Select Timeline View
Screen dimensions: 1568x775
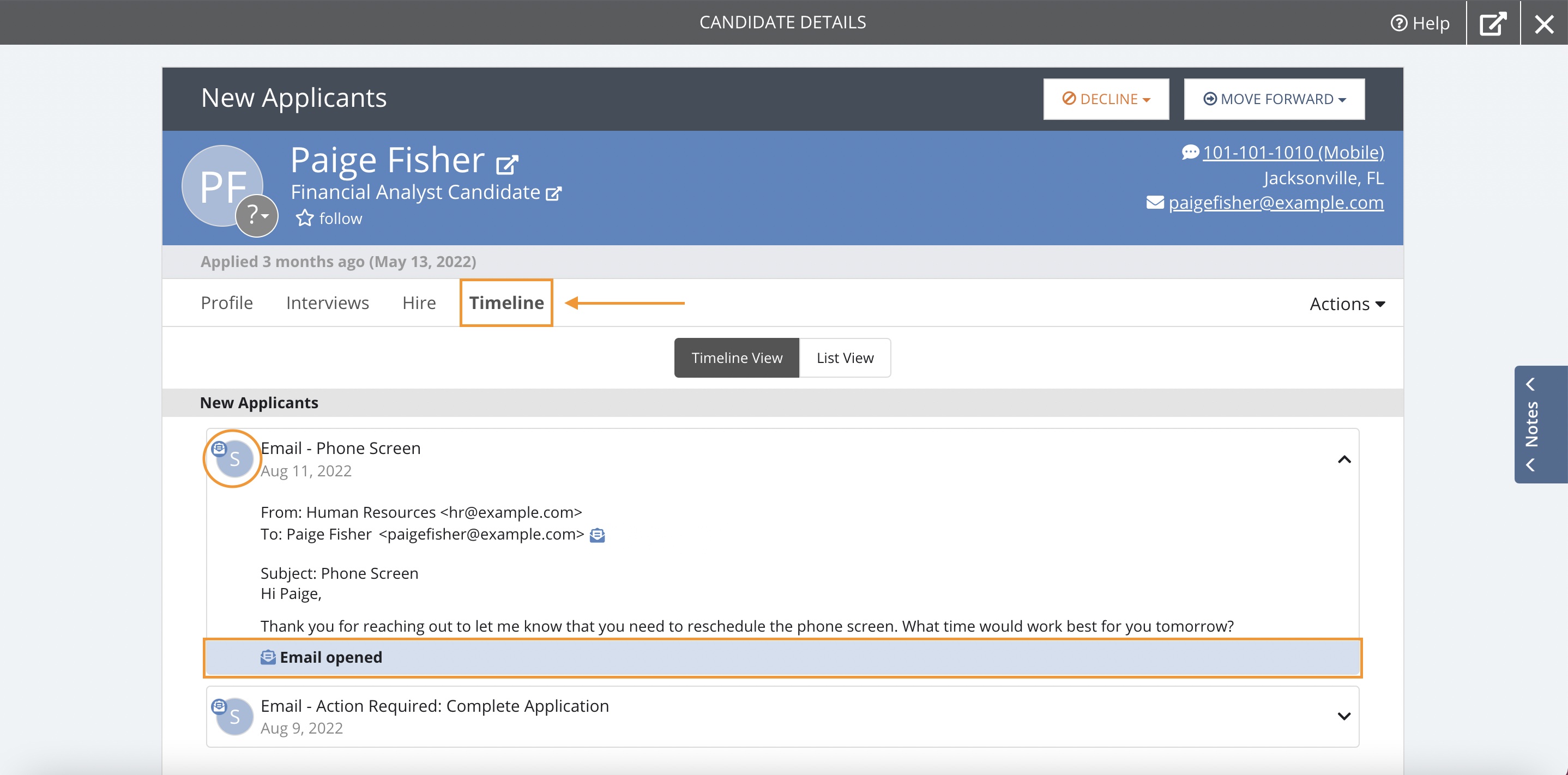tap(737, 358)
